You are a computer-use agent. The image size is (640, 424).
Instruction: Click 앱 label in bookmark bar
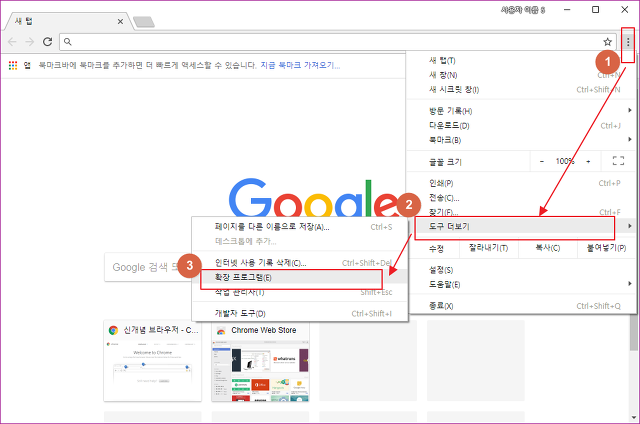27,65
